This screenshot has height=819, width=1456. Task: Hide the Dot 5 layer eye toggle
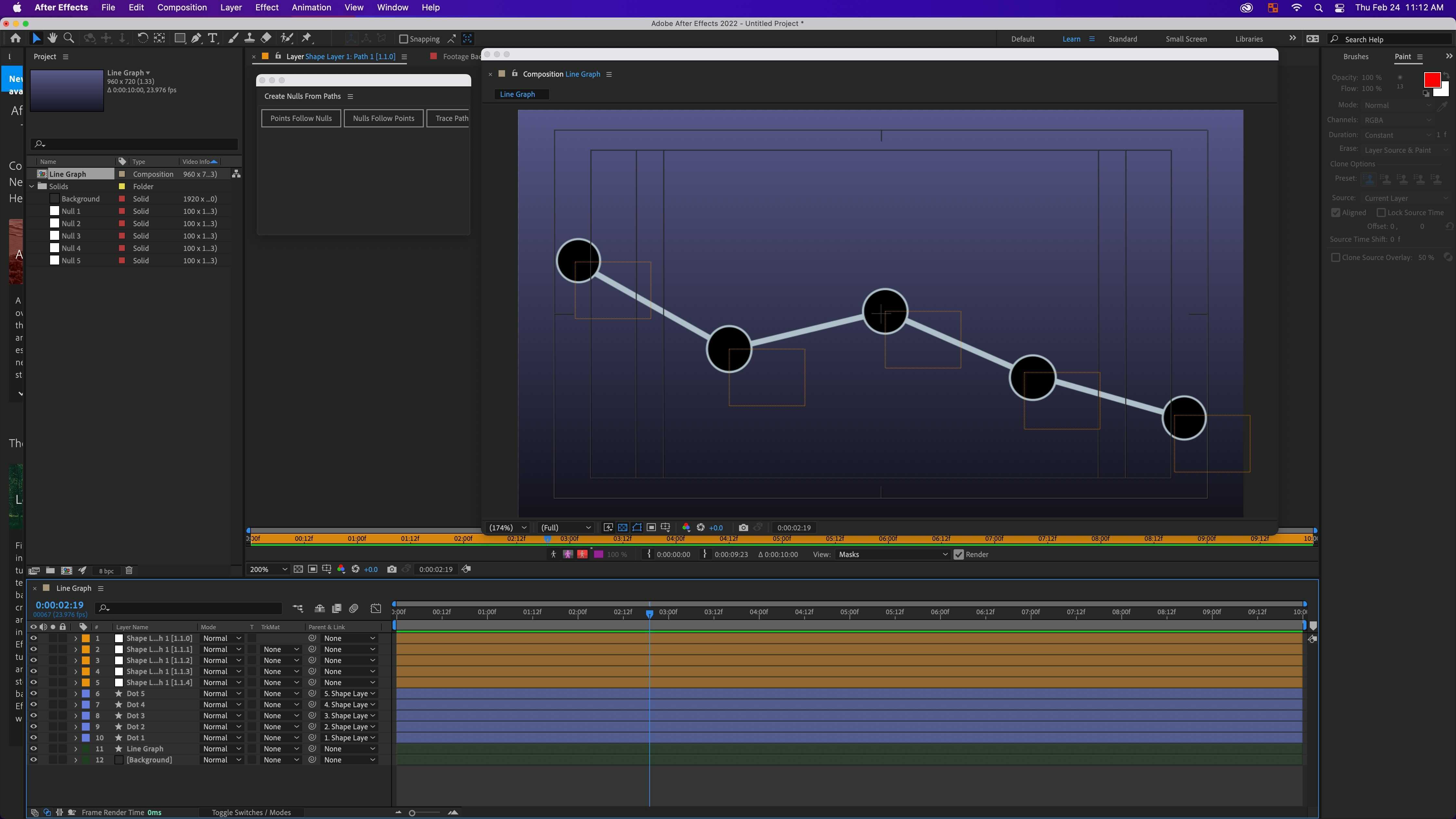(x=33, y=694)
